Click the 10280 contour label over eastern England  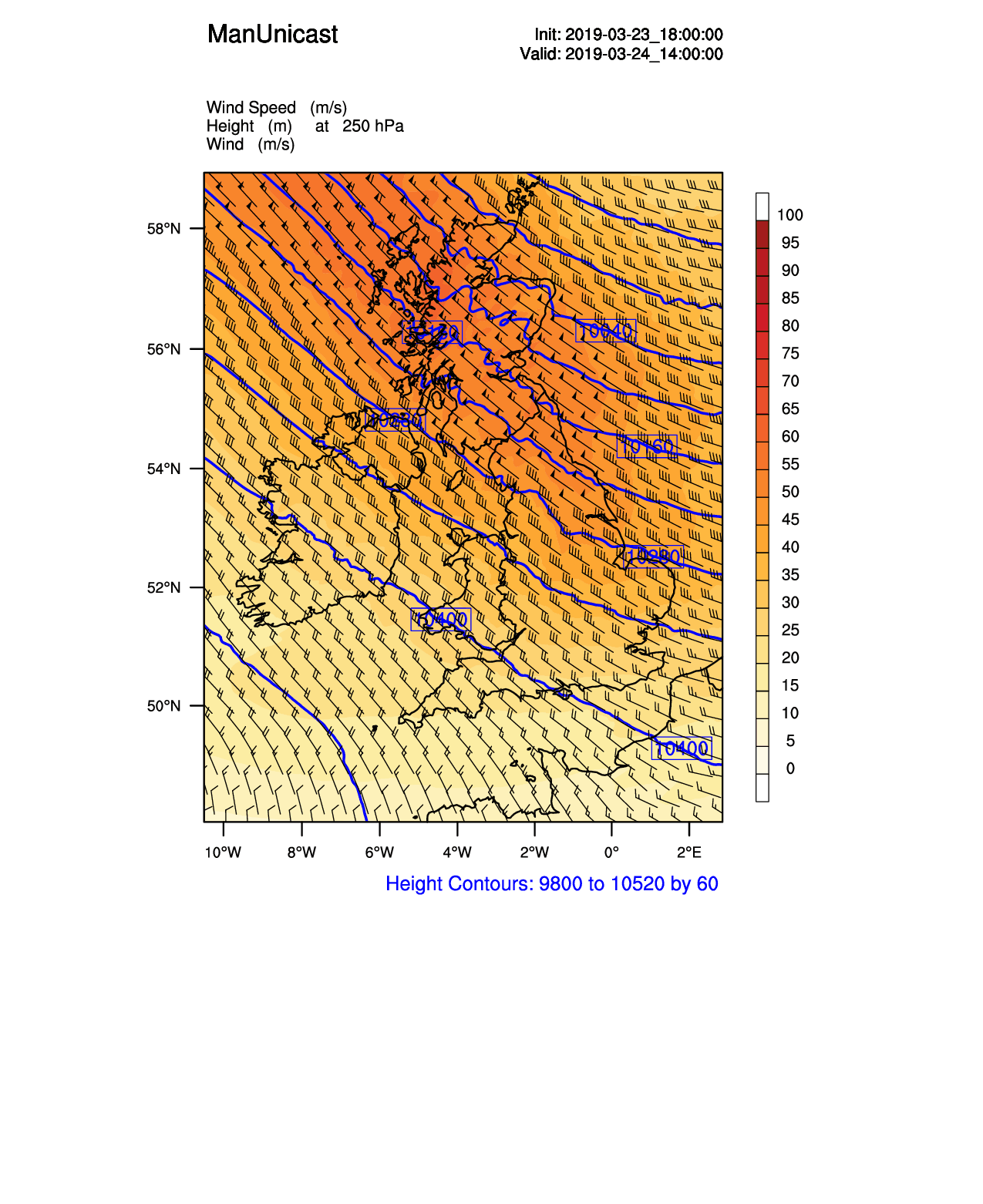pos(654,556)
